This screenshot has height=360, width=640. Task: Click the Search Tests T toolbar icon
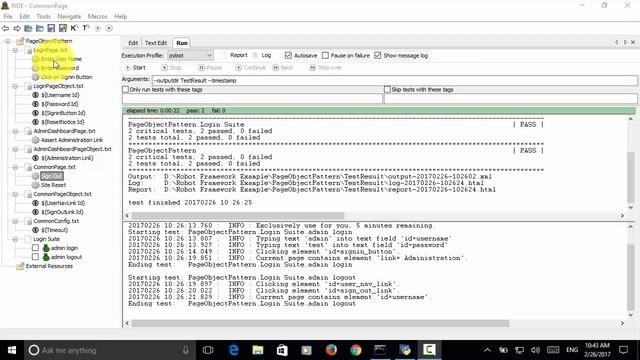coord(86,28)
